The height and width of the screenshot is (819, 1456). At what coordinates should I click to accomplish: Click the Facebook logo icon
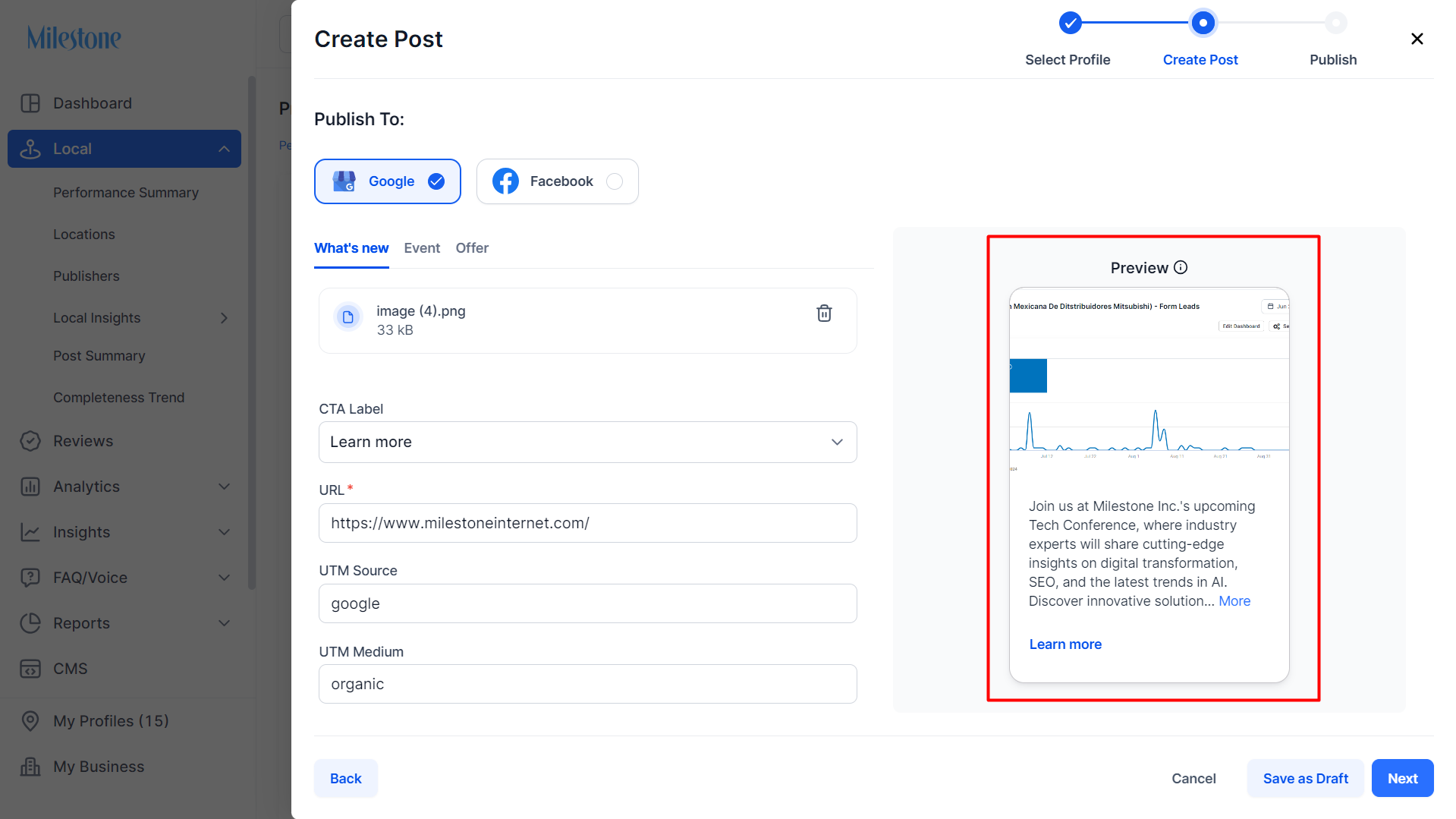(x=505, y=181)
